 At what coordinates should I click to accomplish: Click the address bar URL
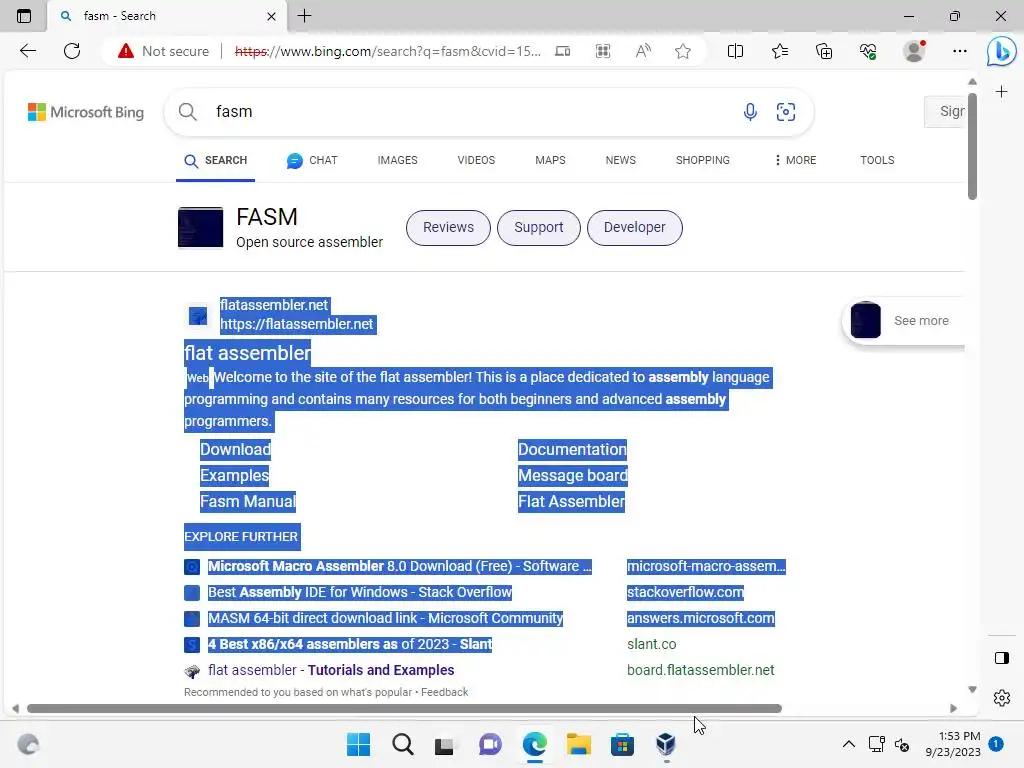(x=387, y=51)
